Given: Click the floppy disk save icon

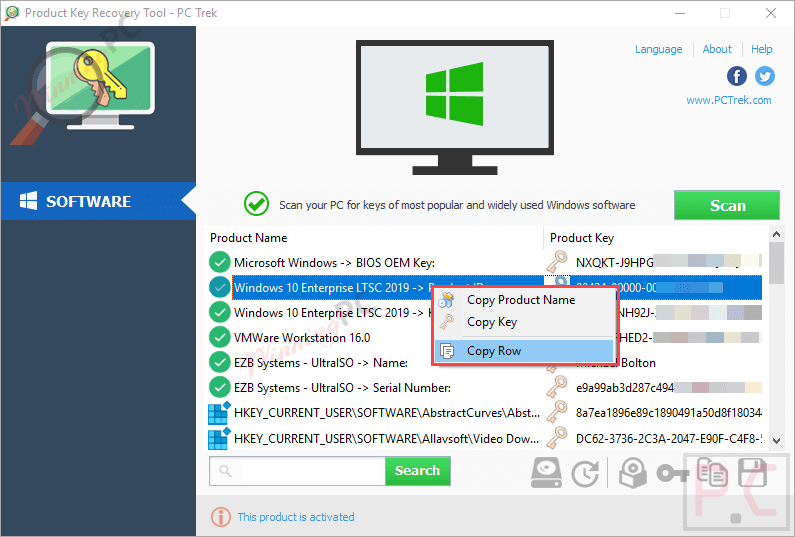Looking at the screenshot, I should (751, 473).
